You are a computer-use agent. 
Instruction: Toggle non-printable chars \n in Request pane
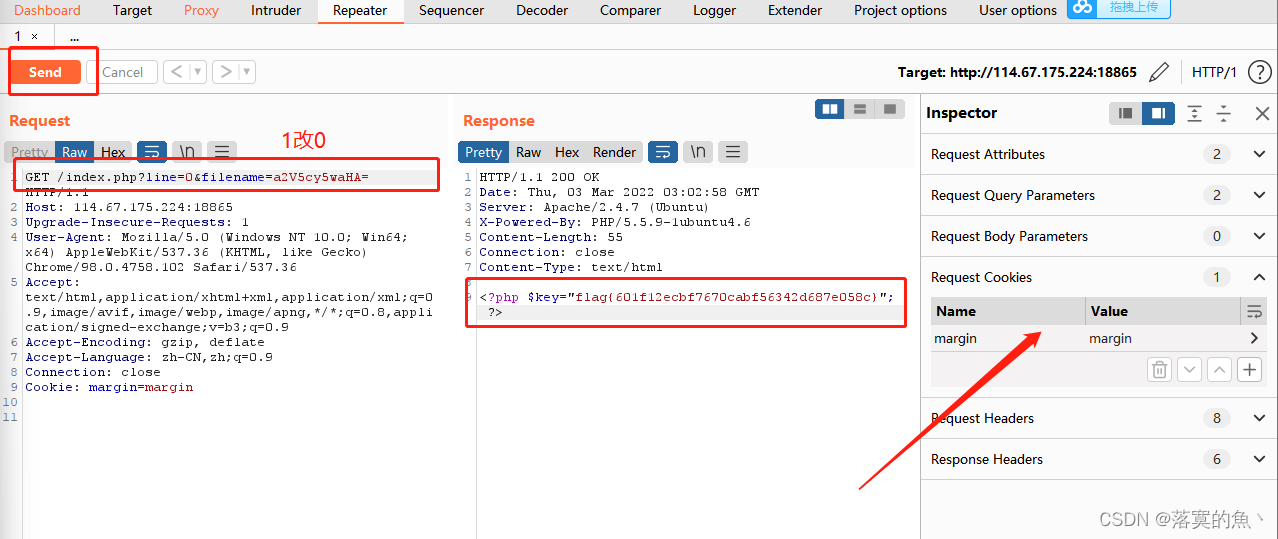(x=186, y=152)
